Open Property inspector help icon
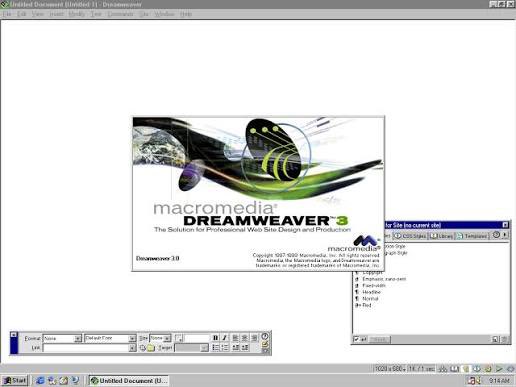This screenshot has width=516, height=387. pos(265,336)
